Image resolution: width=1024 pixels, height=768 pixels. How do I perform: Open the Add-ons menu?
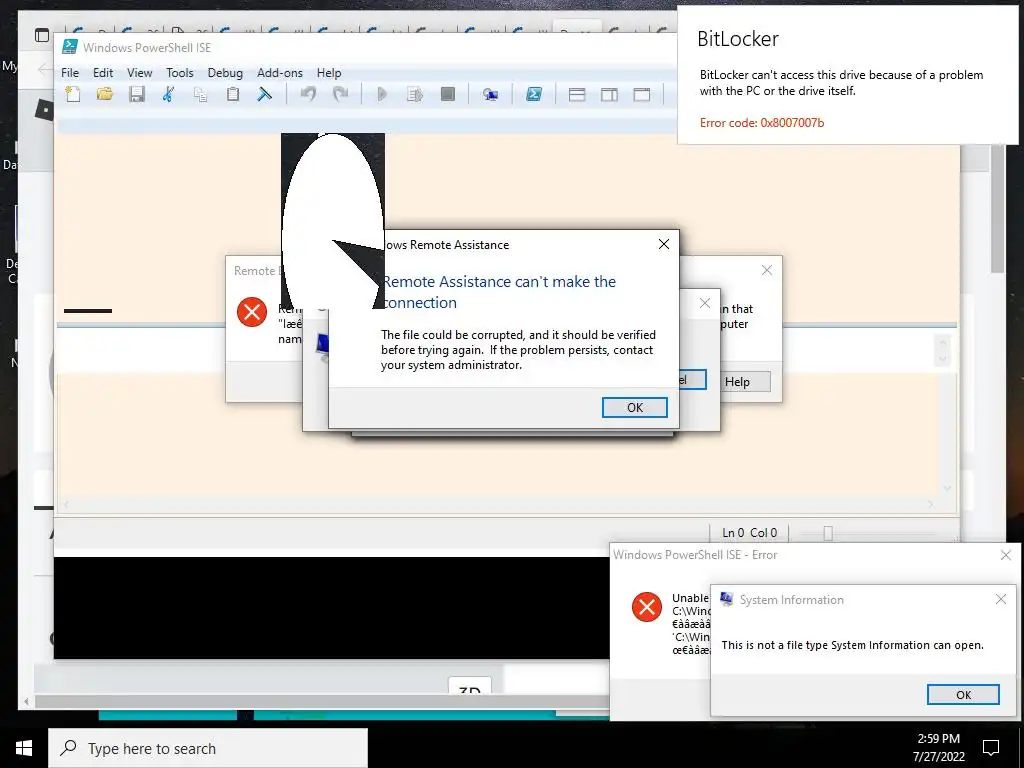(x=280, y=72)
